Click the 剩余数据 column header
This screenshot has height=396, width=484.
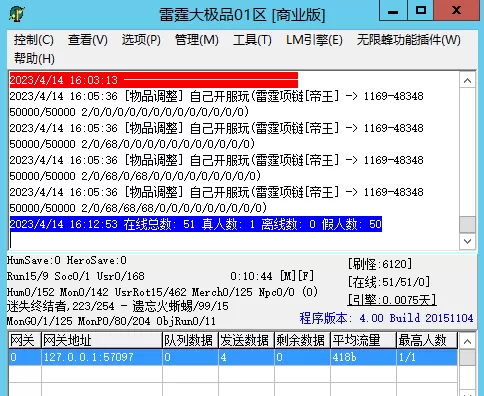(302, 340)
